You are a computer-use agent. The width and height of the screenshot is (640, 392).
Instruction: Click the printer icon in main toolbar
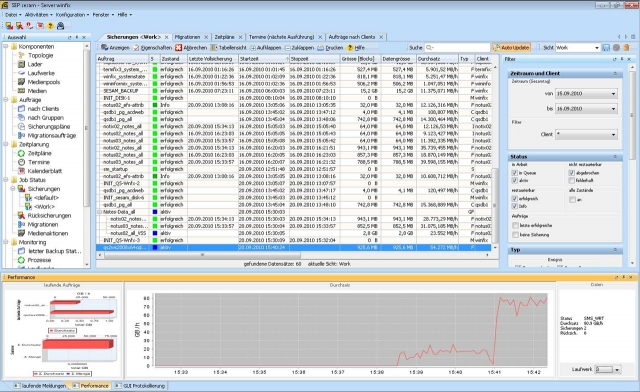tap(60, 26)
